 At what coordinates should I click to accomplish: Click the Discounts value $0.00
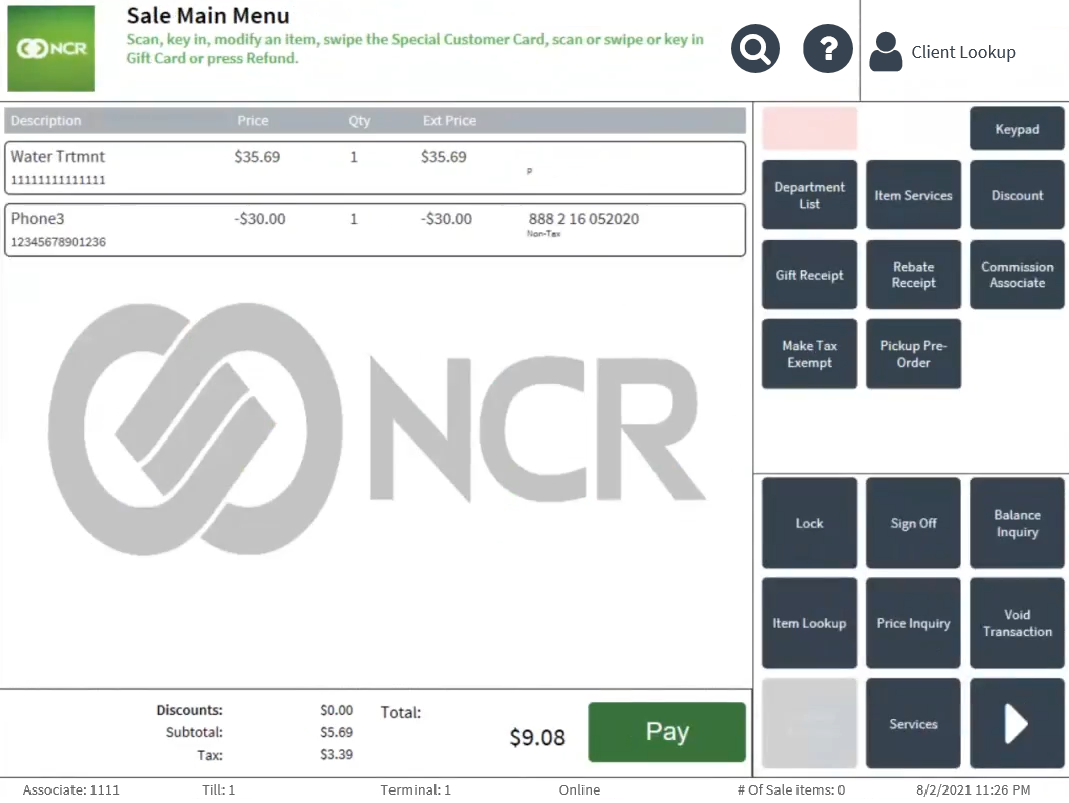point(337,710)
